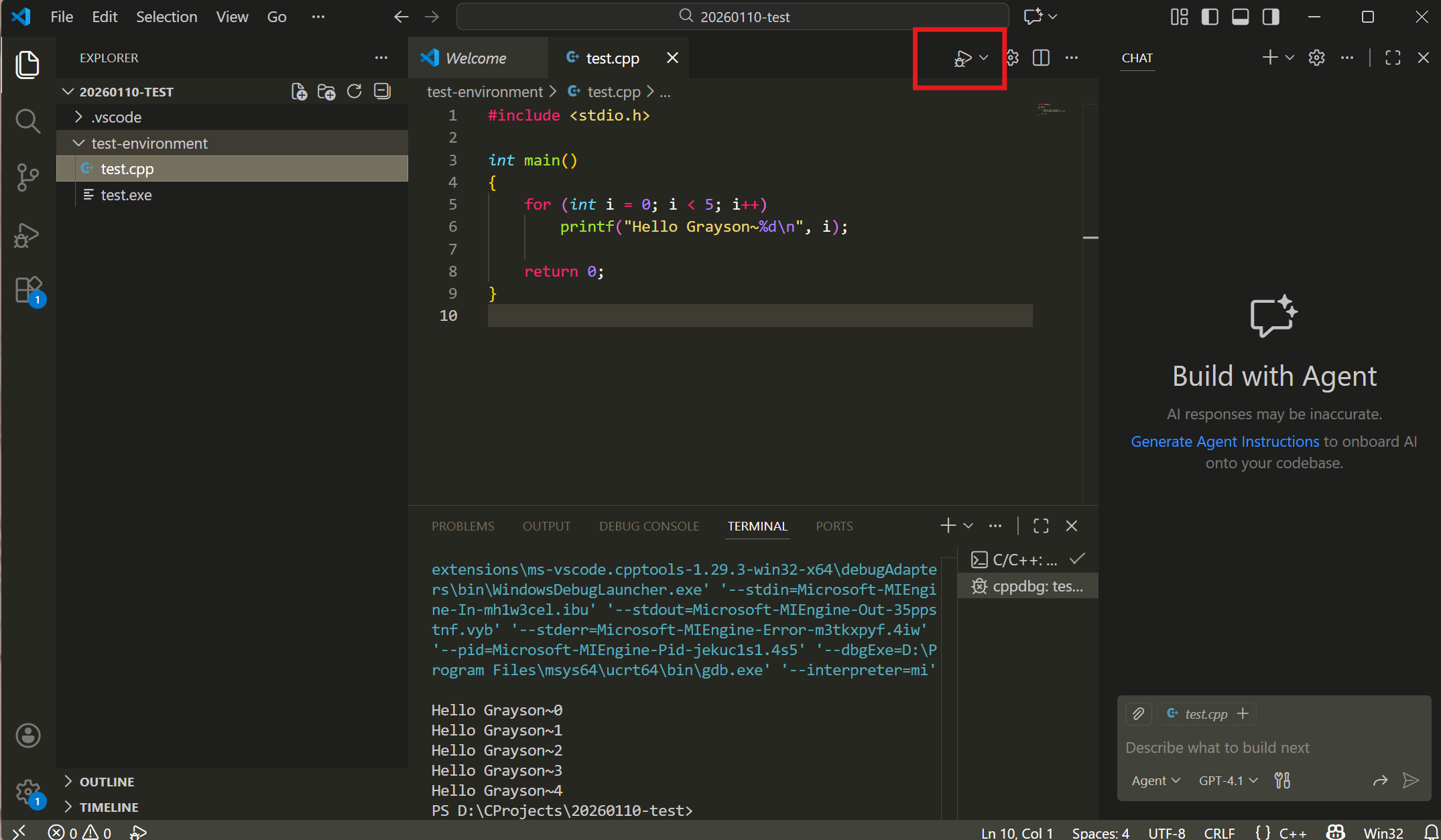
Task: Click chat input Describe what to build
Action: 1273,748
